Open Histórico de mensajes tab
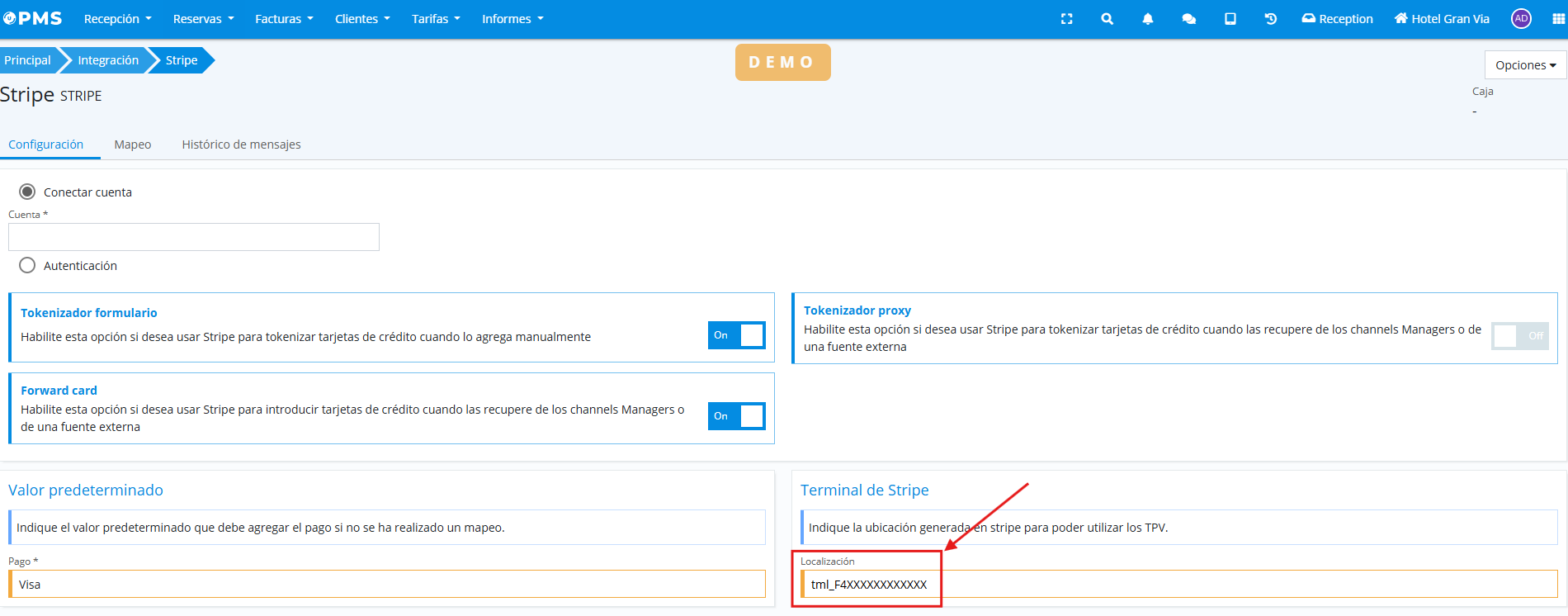1568x616 pixels. pos(241,145)
